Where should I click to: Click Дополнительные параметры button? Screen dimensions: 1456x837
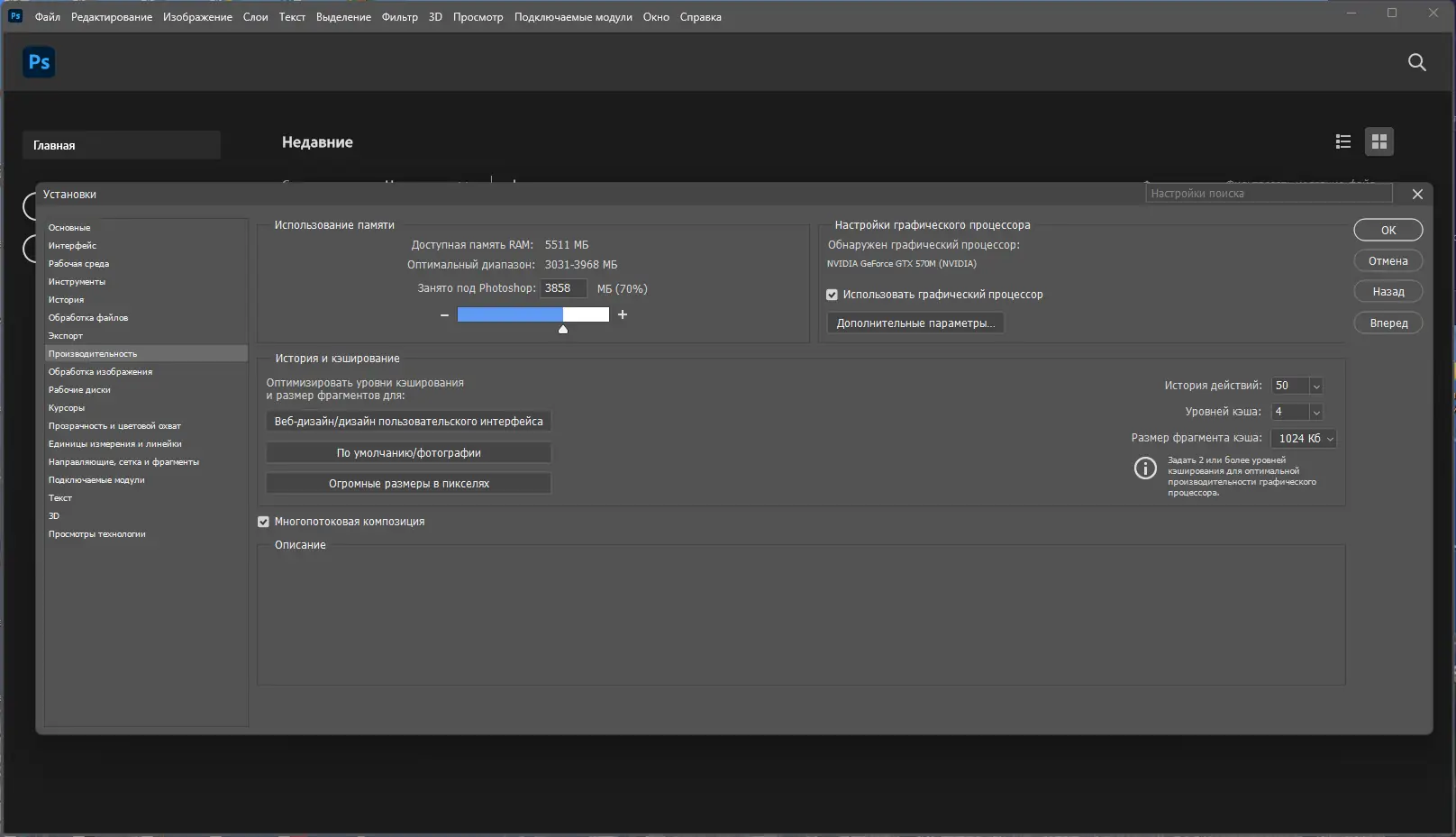tap(915, 323)
